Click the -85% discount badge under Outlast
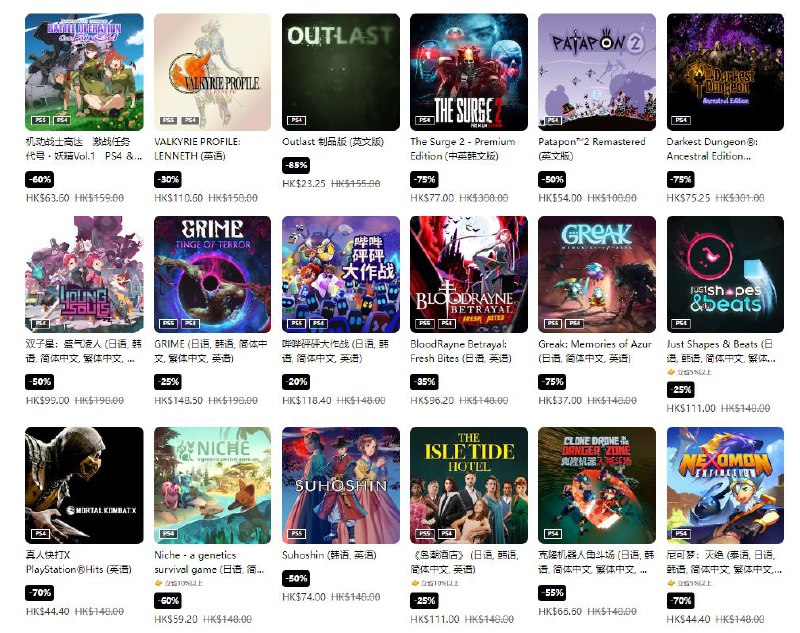Screen dimensions: 800x633 tap(296, 165)
